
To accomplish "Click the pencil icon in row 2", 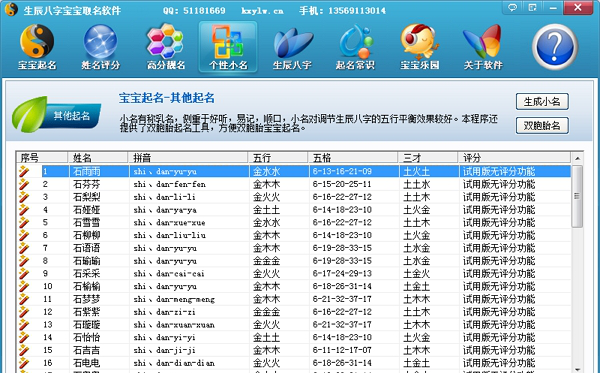I will [24, 184].
